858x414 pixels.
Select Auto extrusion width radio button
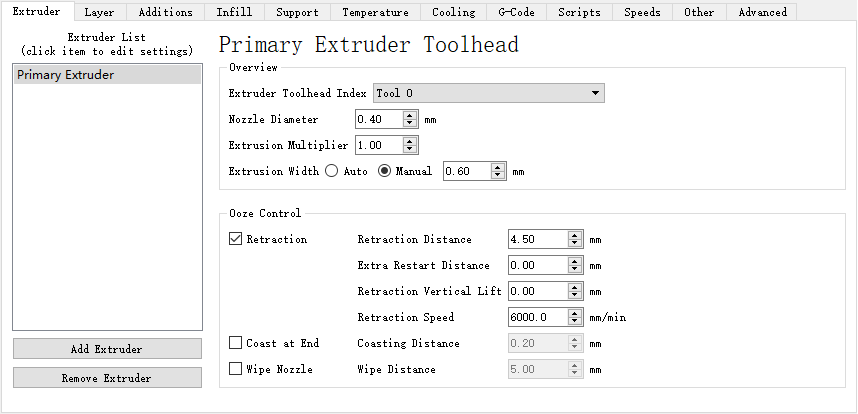[331, 171]
